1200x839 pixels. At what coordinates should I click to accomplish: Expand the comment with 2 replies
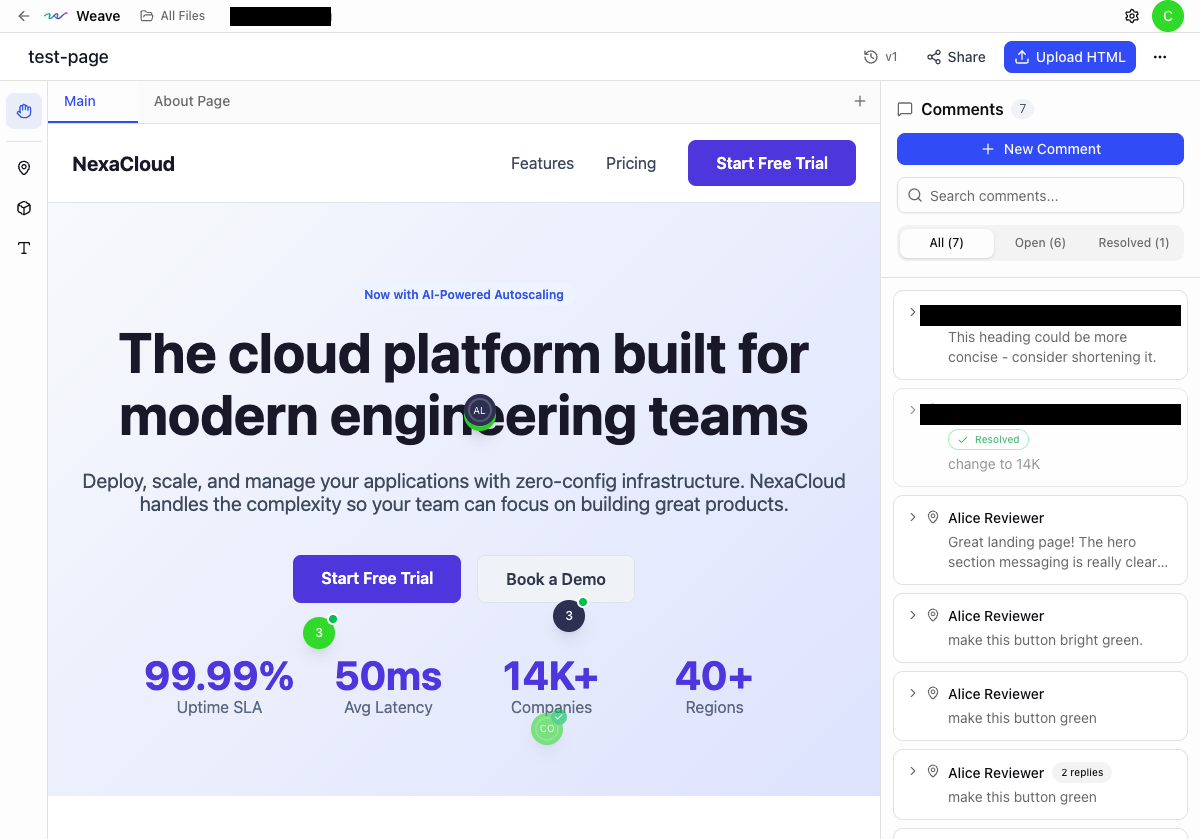(x=912, y=772)
